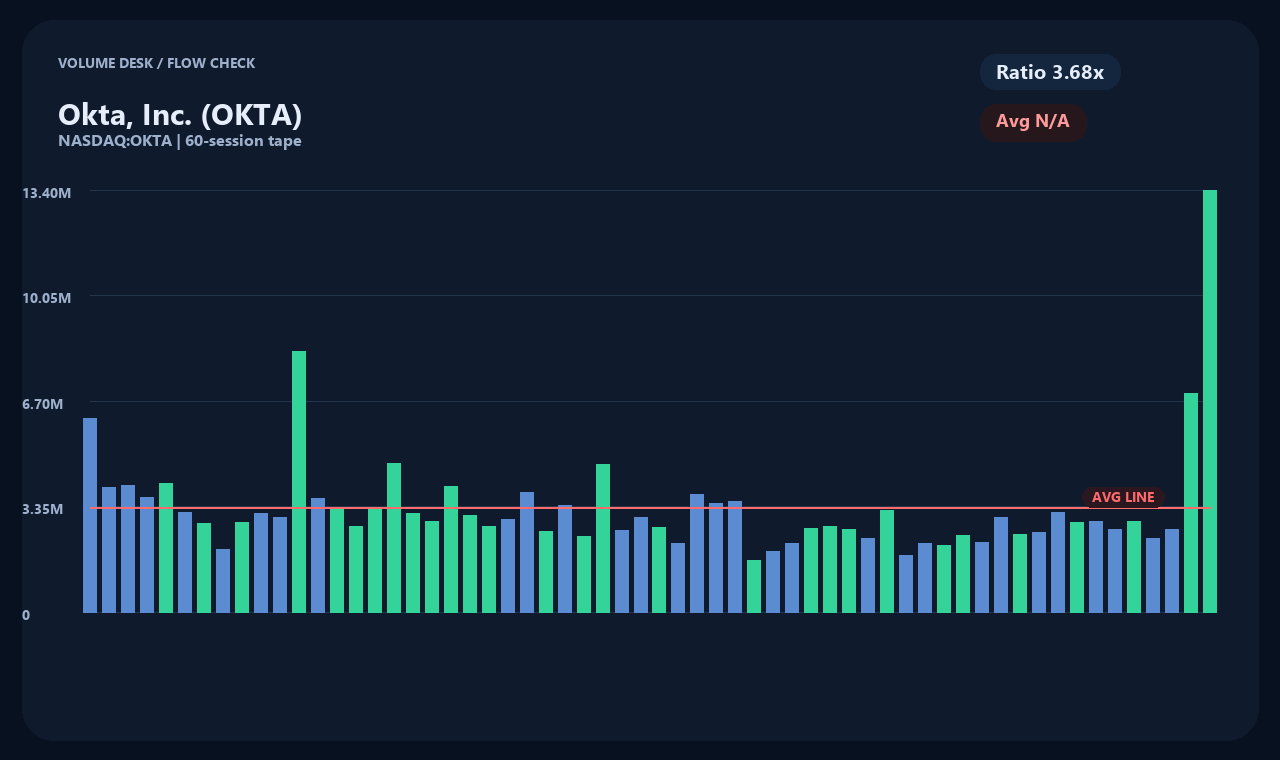Click the 6.70M axis label

43,403
